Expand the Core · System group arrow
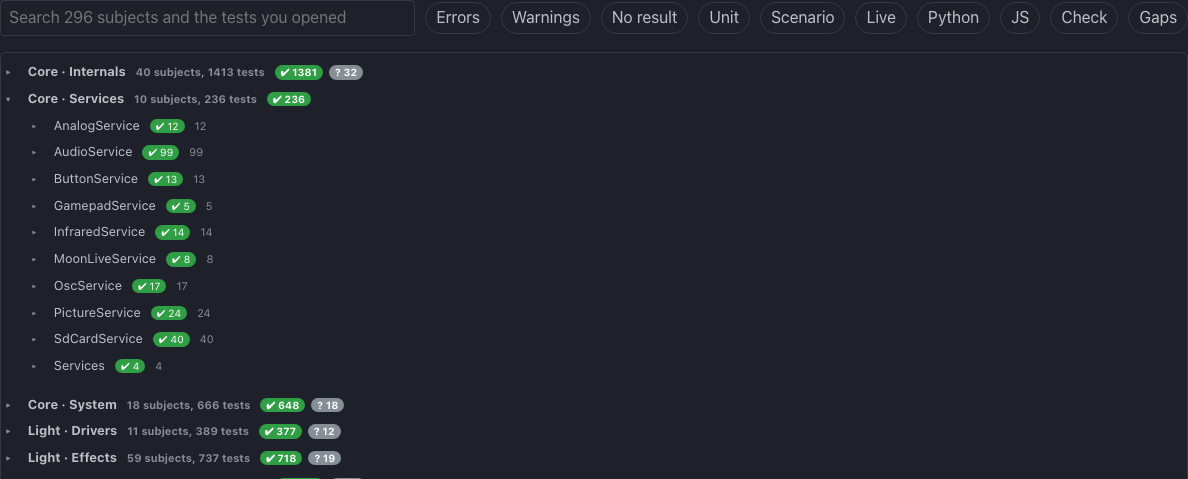The height and width of the screenshot is (479, 1188). [x=8, y=405]
